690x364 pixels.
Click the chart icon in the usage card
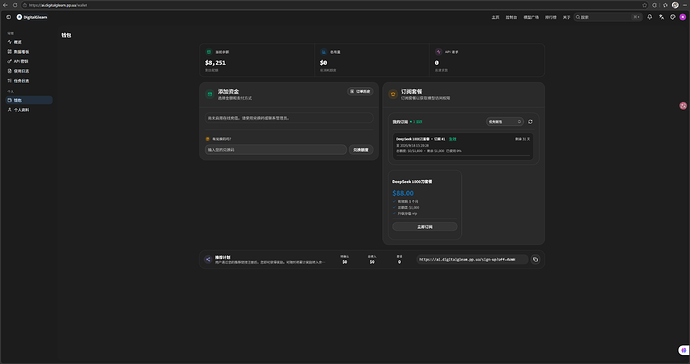[x=324, y=52]
